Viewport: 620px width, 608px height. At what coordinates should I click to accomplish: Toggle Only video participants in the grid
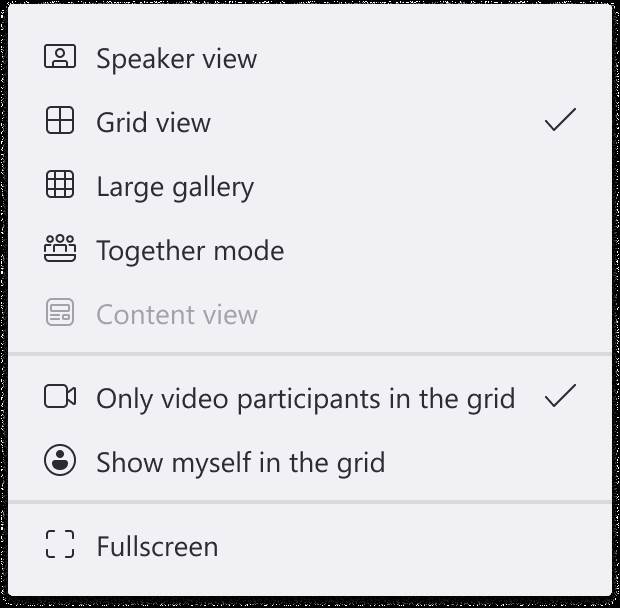[305, 399]
